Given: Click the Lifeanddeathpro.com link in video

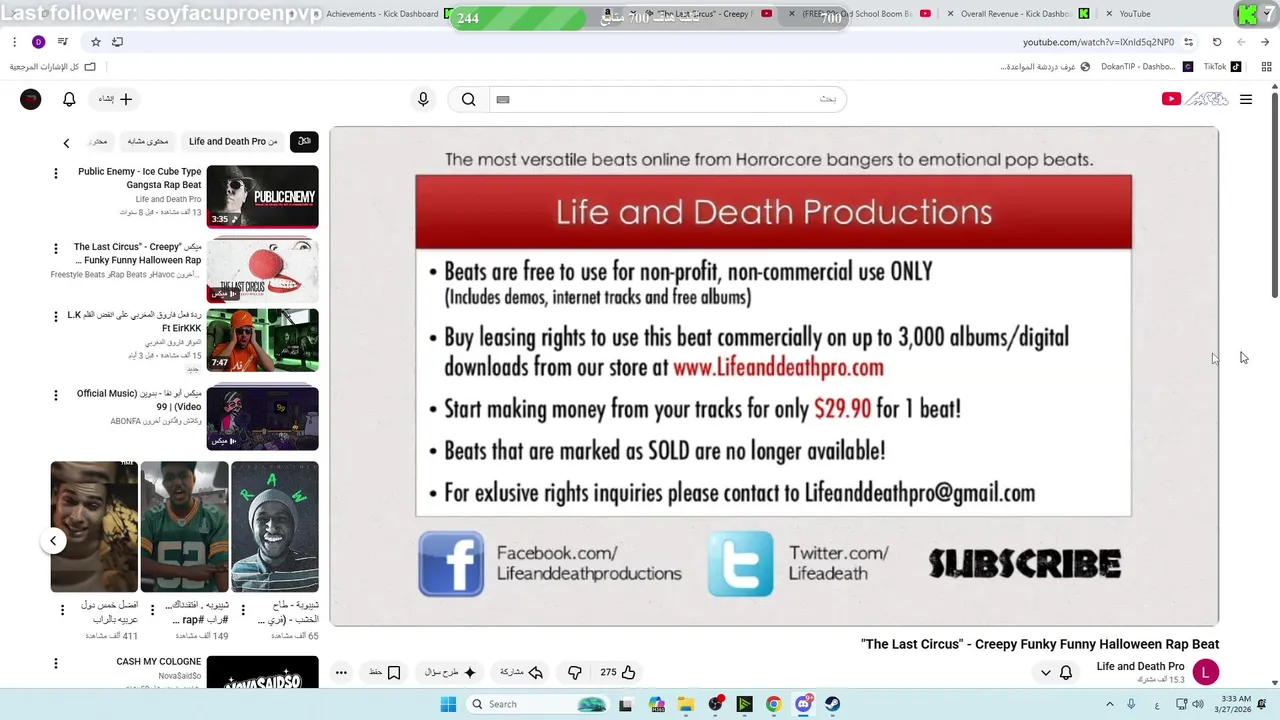Looking at the screenshot, I should (778, 367).
